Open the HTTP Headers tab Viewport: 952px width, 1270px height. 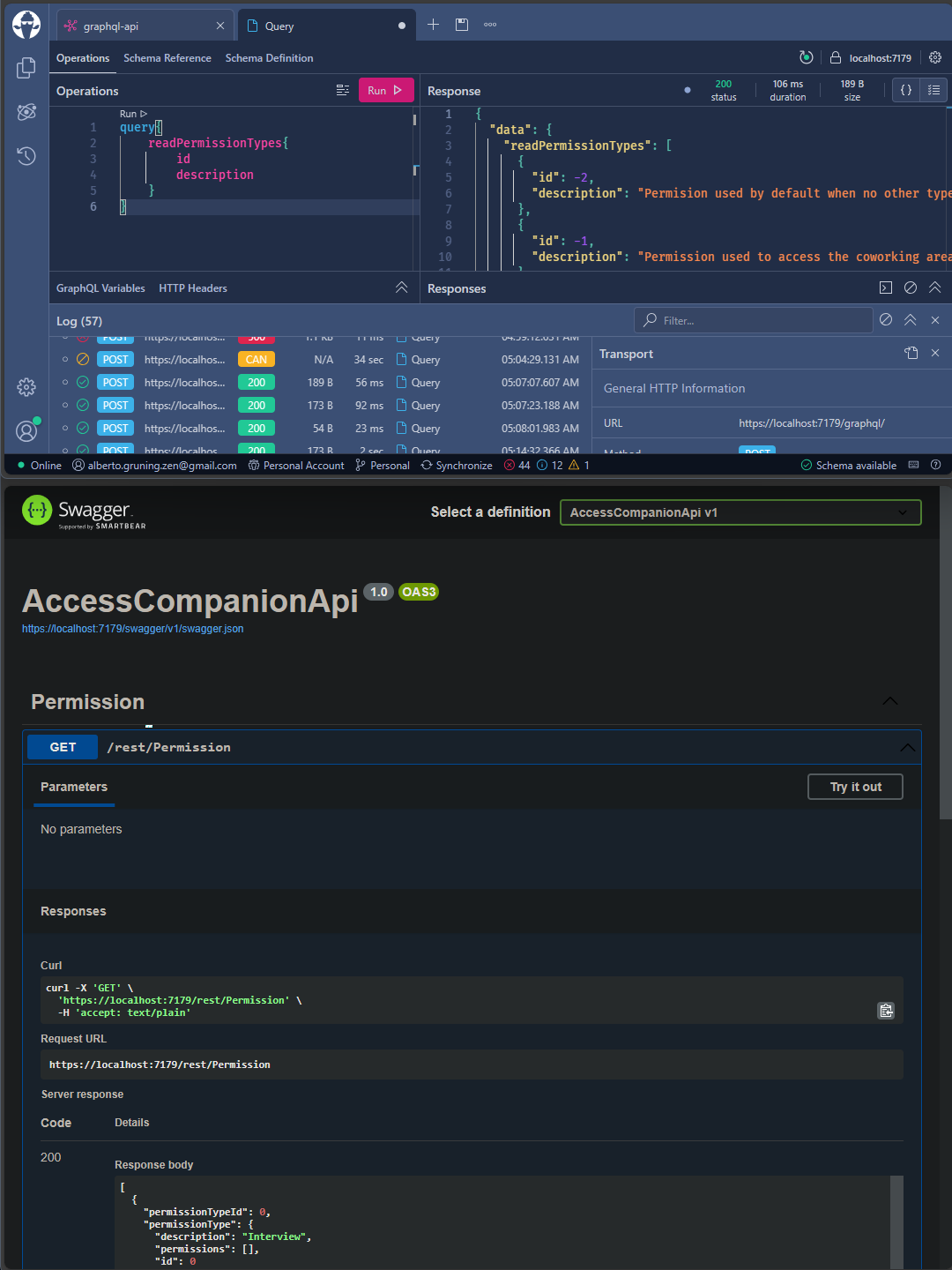193,288
